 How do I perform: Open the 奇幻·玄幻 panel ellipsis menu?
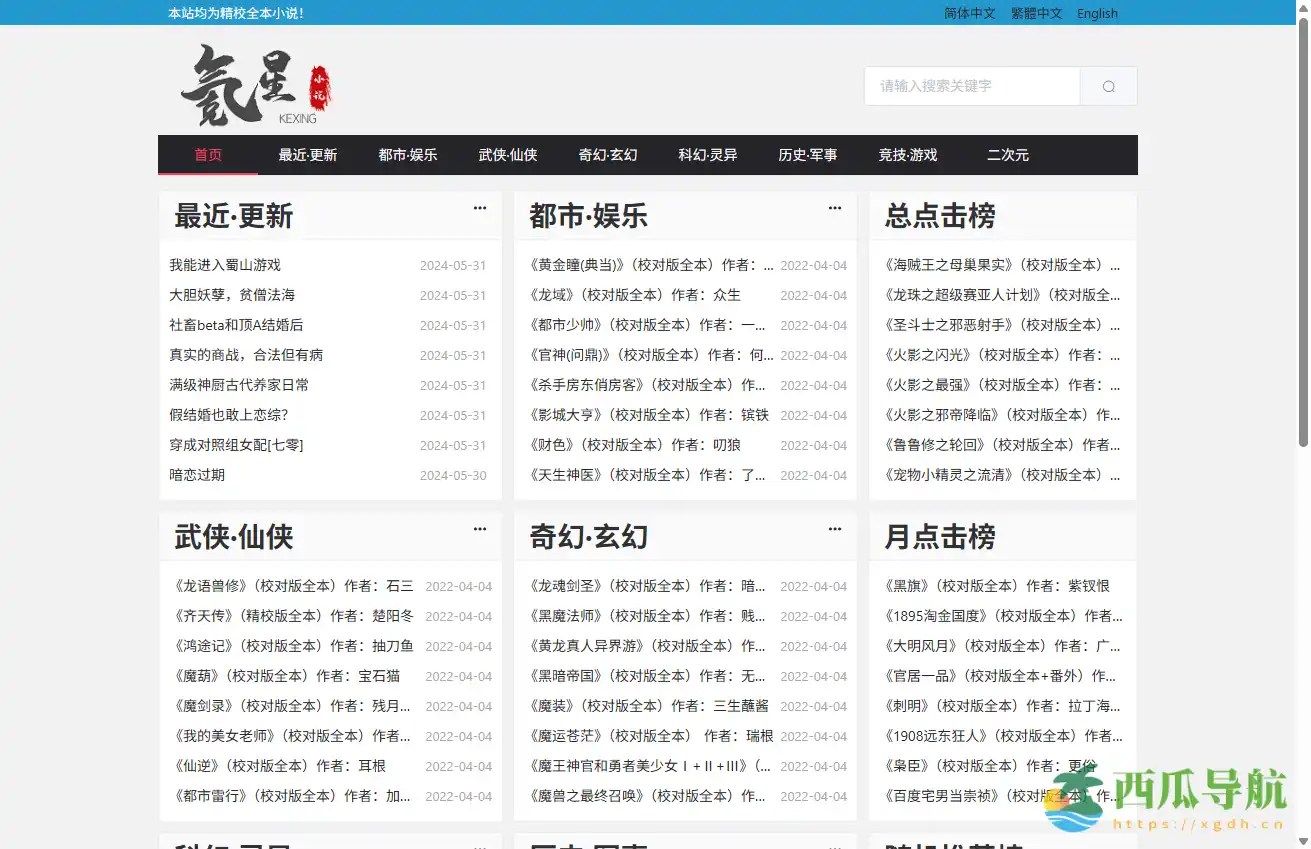click(835, 528)
